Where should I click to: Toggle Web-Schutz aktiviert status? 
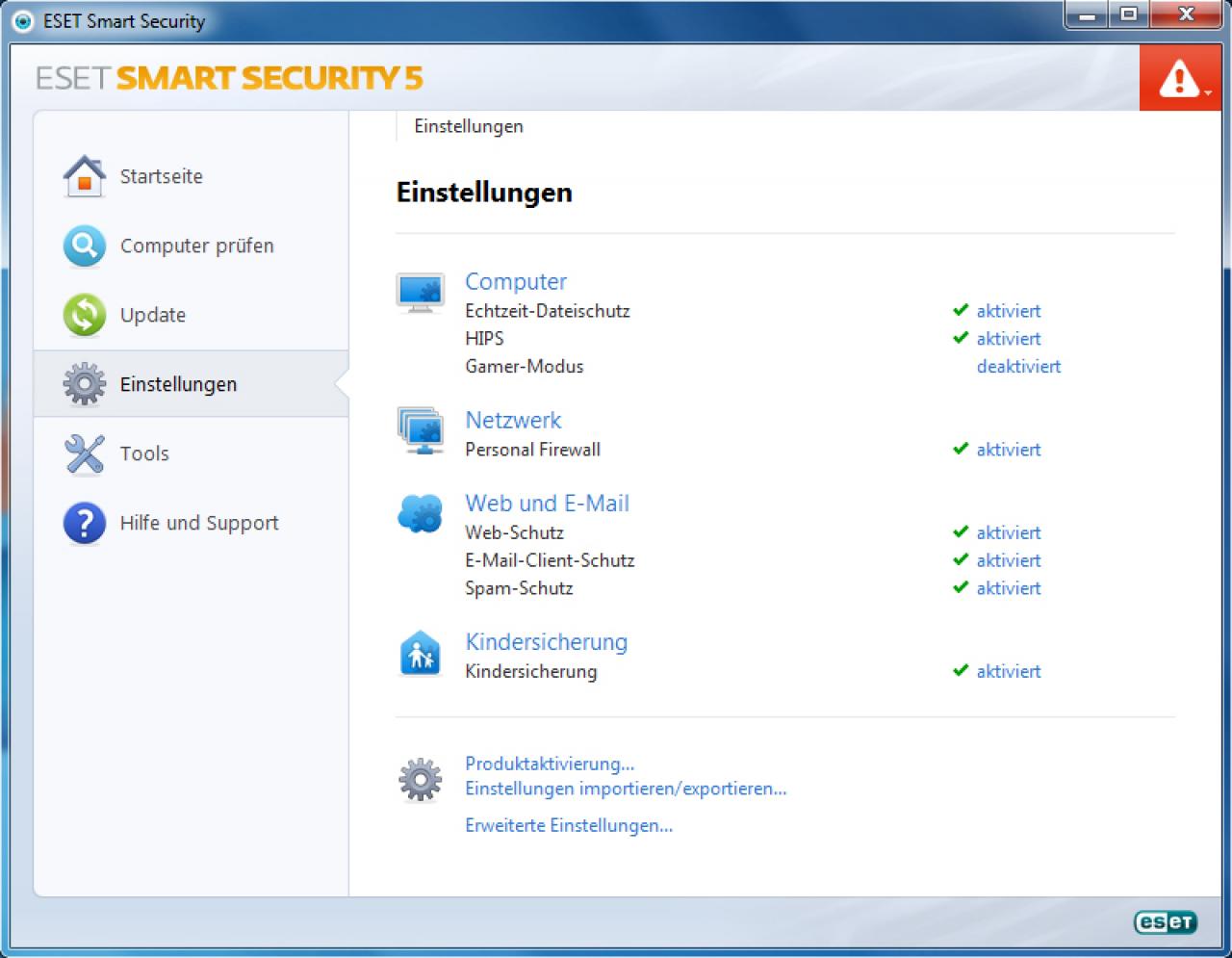[1009, 532]
